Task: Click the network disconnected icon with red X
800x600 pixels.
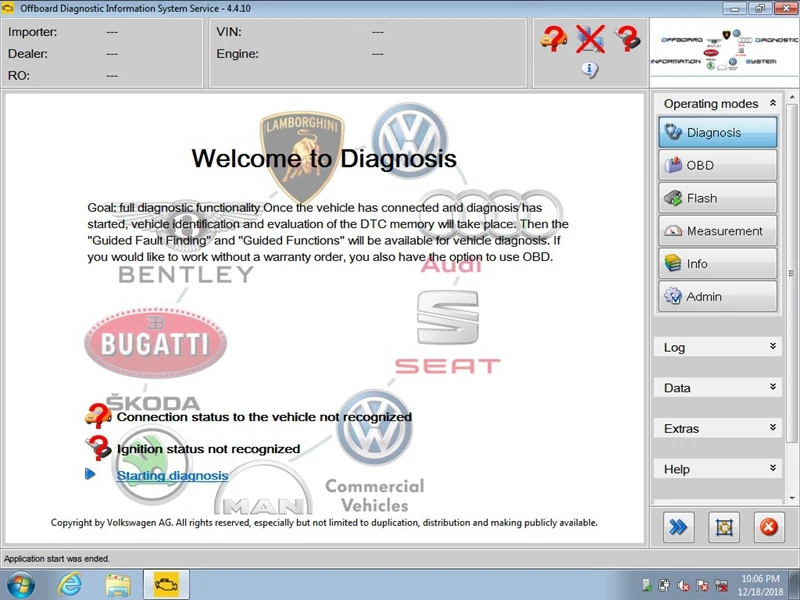Action: [x=590, y=39]
